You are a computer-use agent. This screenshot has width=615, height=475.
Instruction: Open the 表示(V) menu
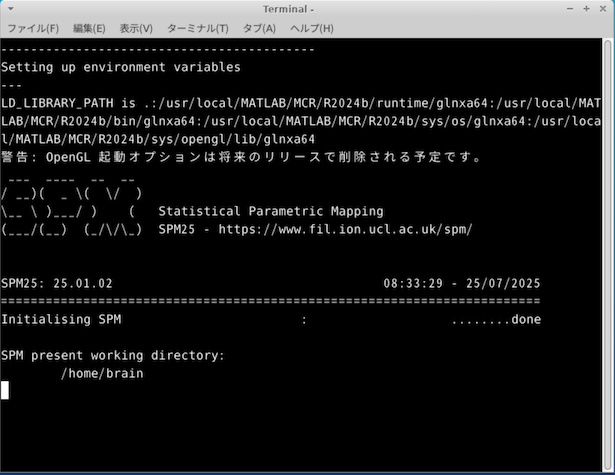[136, 28]
